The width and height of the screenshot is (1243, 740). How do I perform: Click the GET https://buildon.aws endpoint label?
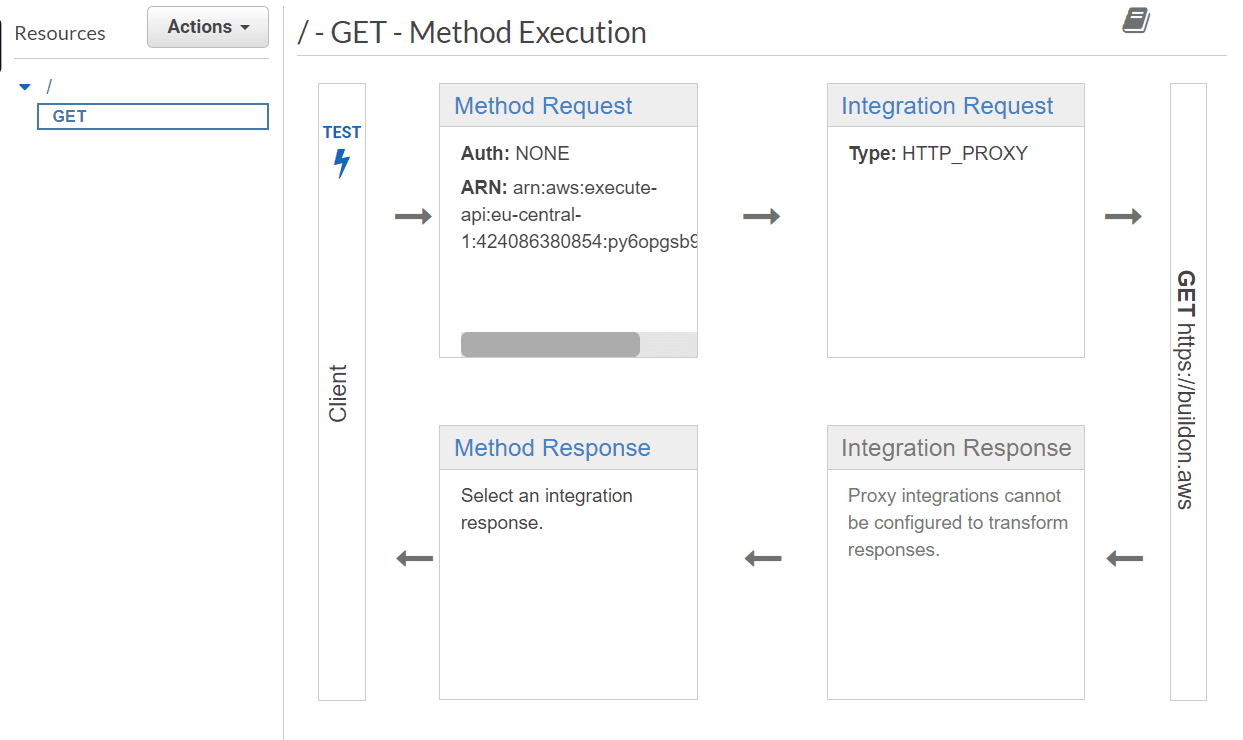click(1187, 390)
